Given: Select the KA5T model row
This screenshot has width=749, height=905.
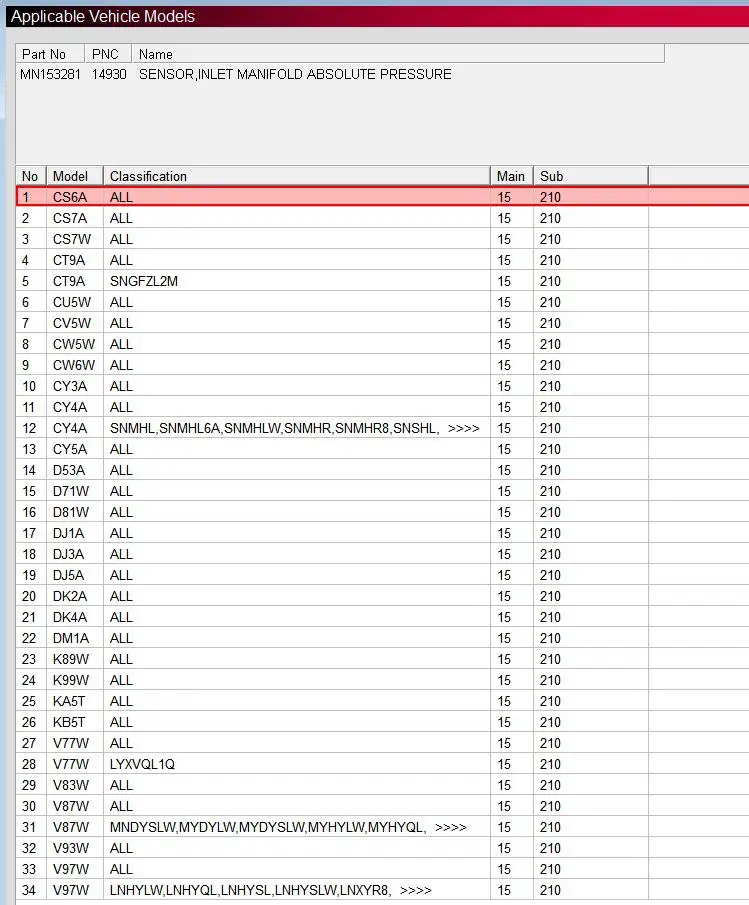Looking at the screenshot, I should tap(383, 701).
